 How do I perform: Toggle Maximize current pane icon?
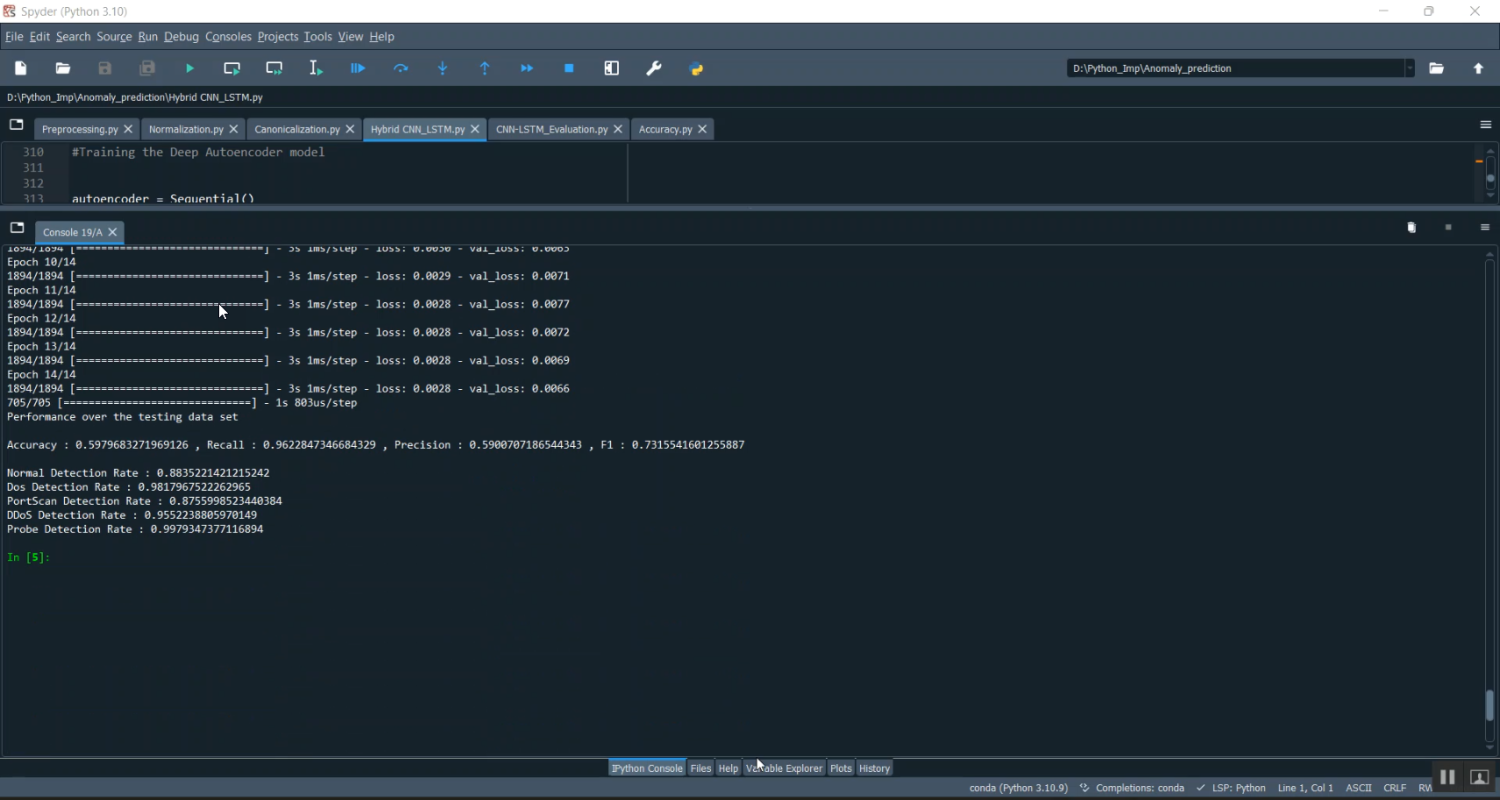[x=612, y=68]
